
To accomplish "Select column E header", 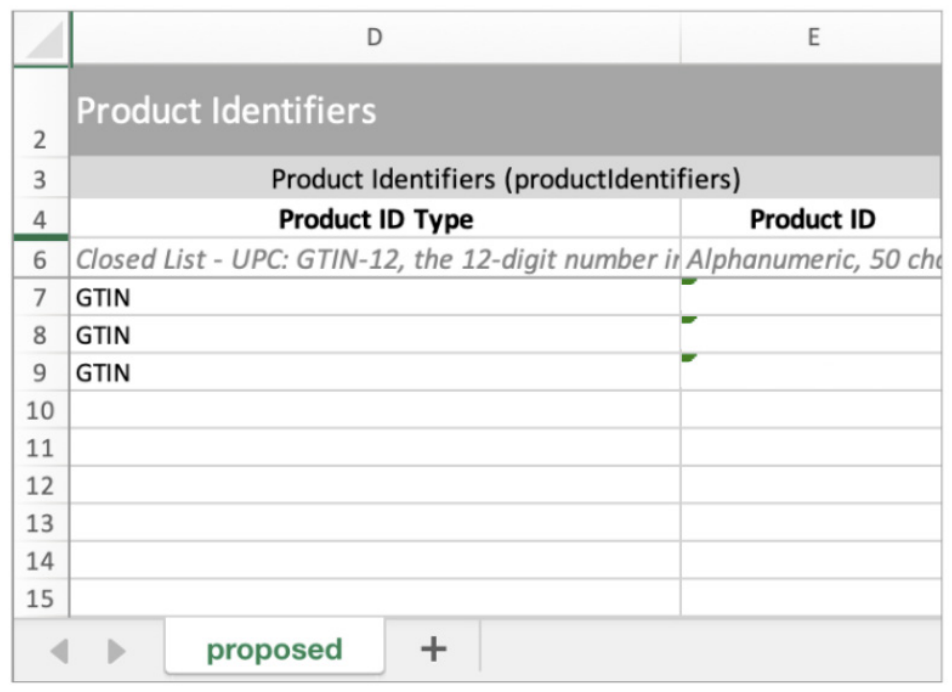I will pos(812,37).
